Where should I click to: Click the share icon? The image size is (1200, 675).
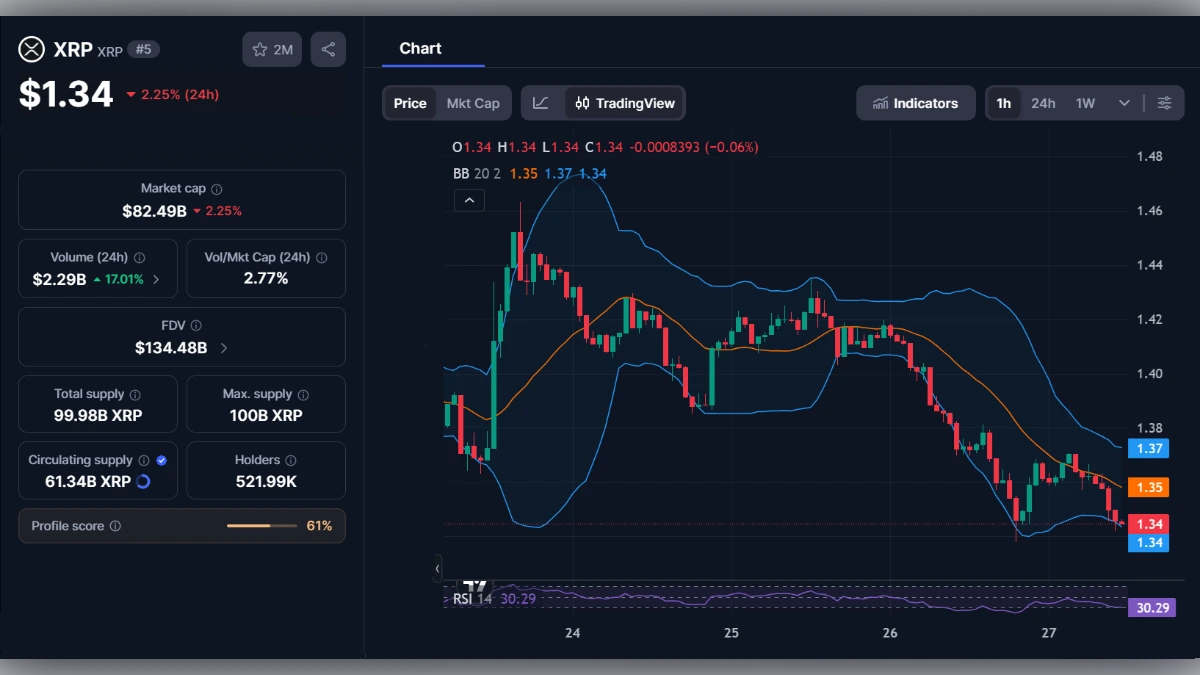pyautogui.click(x=328, y=48)
